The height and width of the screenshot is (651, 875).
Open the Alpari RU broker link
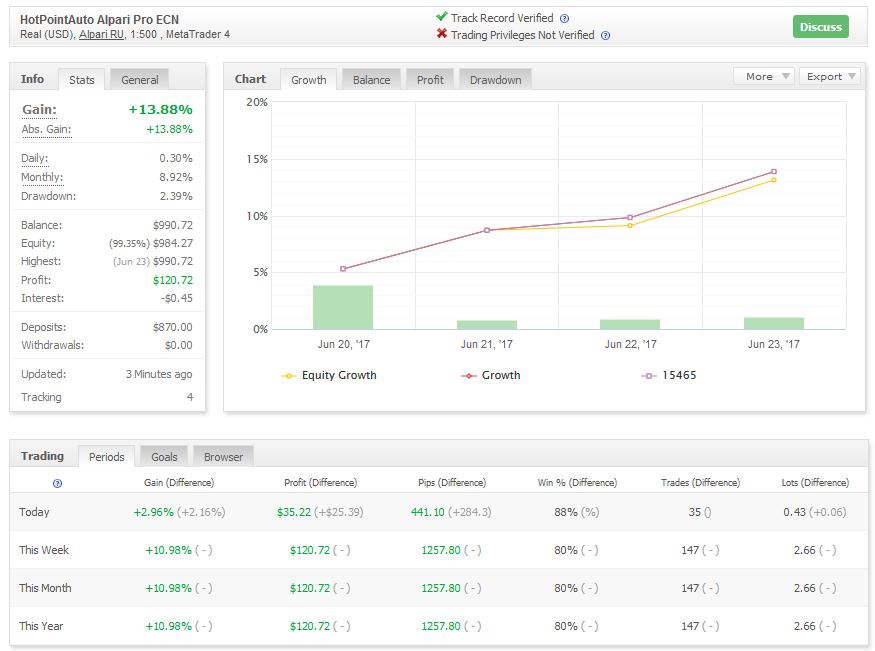(x=101, y=35)
